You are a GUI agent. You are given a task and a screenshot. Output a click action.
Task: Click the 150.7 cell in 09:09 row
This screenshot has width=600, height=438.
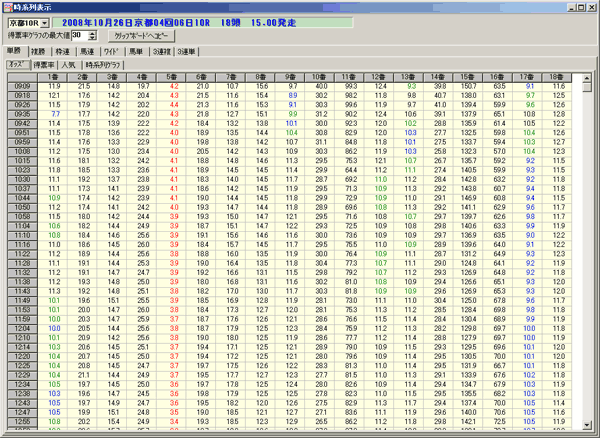[x=468, y=86]
